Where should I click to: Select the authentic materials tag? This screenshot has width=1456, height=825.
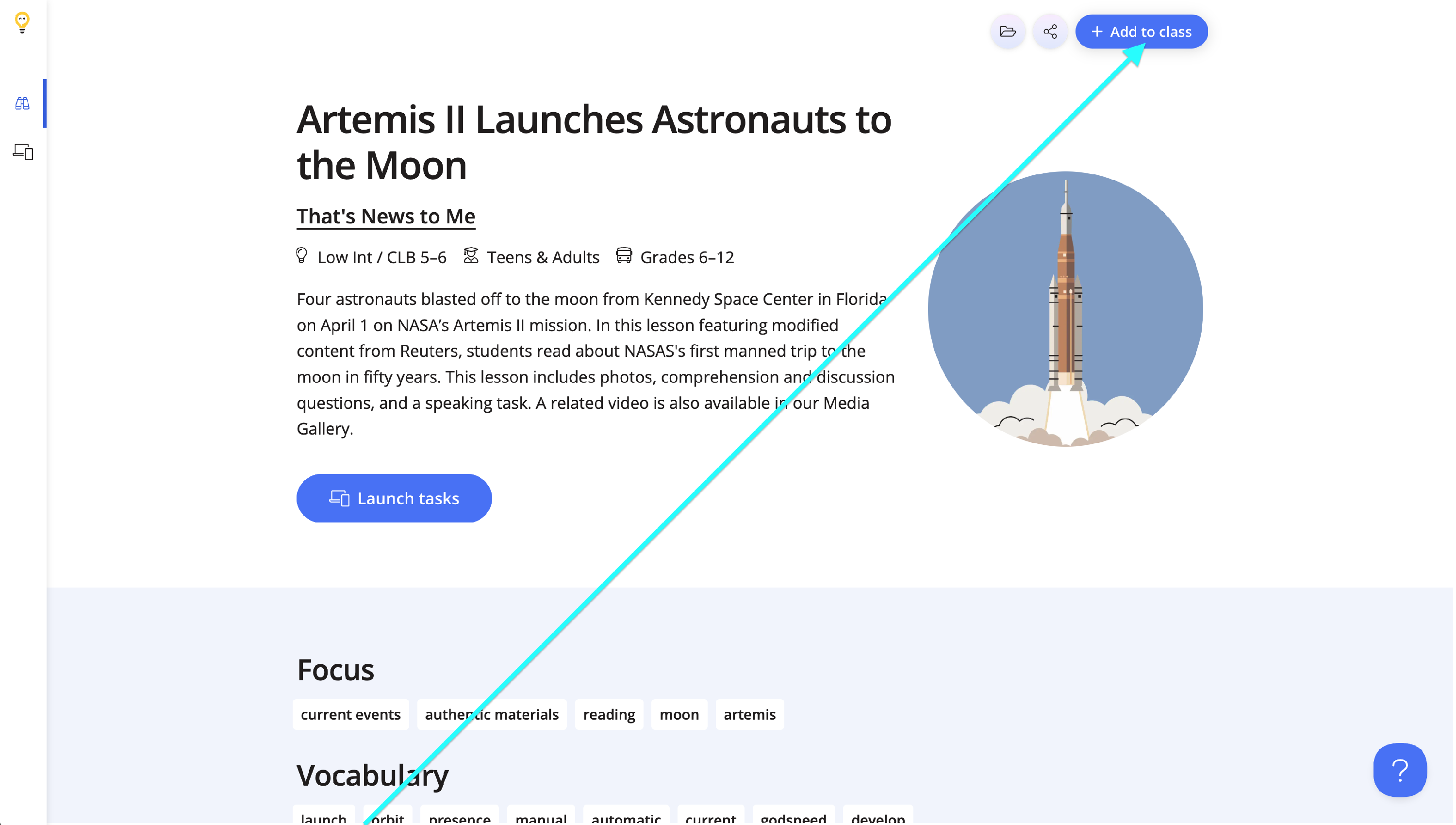click(x=492, y=714)
